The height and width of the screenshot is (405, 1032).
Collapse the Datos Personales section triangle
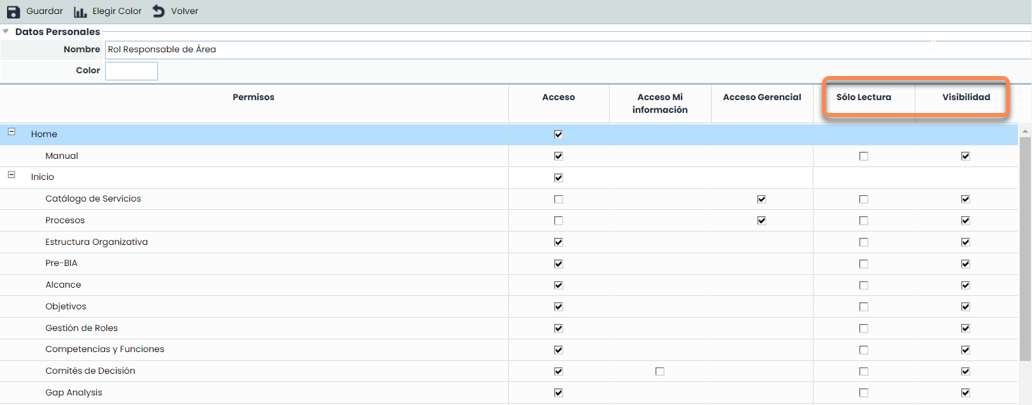tap(6, 32)
